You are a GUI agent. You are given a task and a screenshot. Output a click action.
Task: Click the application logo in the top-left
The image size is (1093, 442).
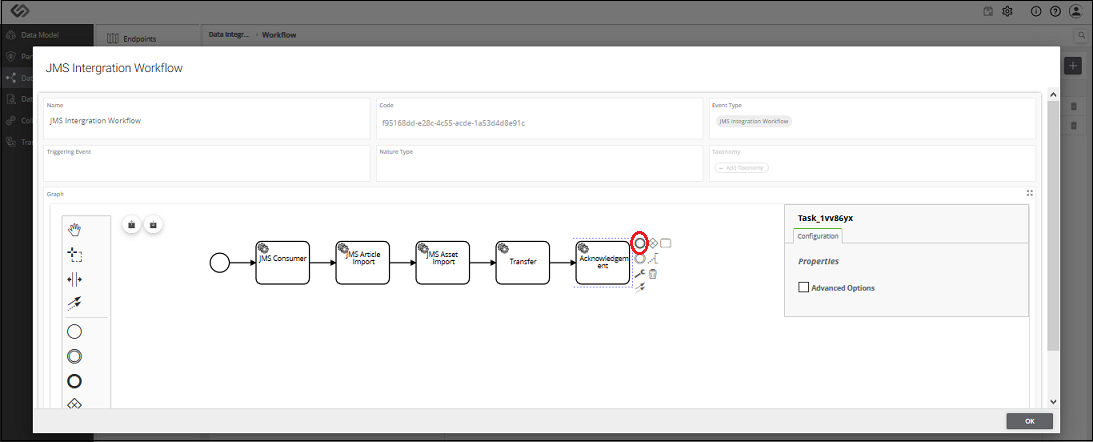click(x=20, y=11)
